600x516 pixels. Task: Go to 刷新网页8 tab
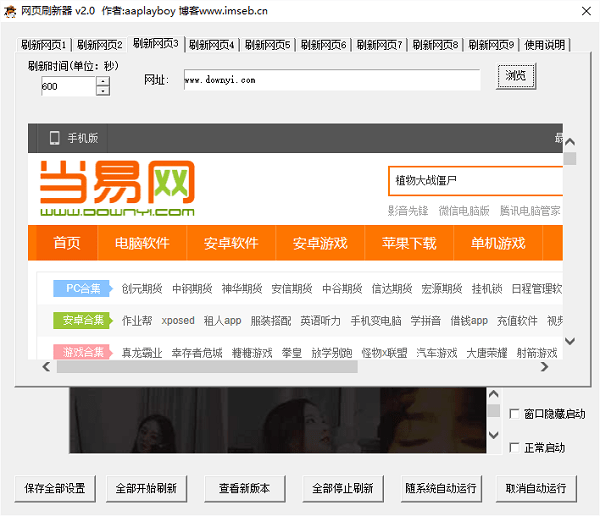(x=435, y=45)
